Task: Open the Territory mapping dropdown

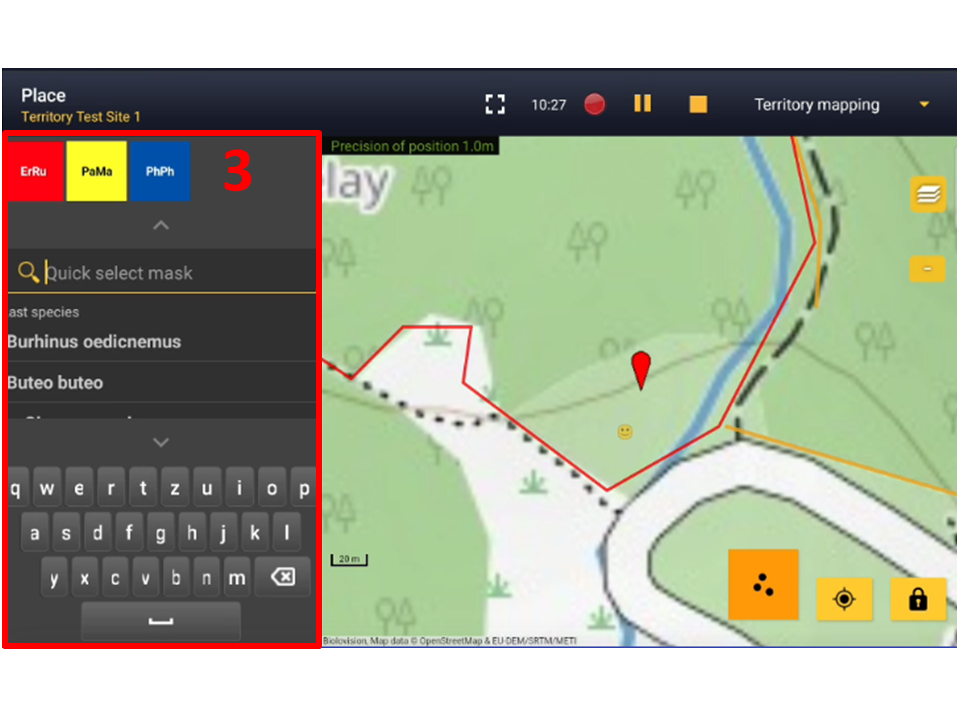Action: [x=924, y=105]
